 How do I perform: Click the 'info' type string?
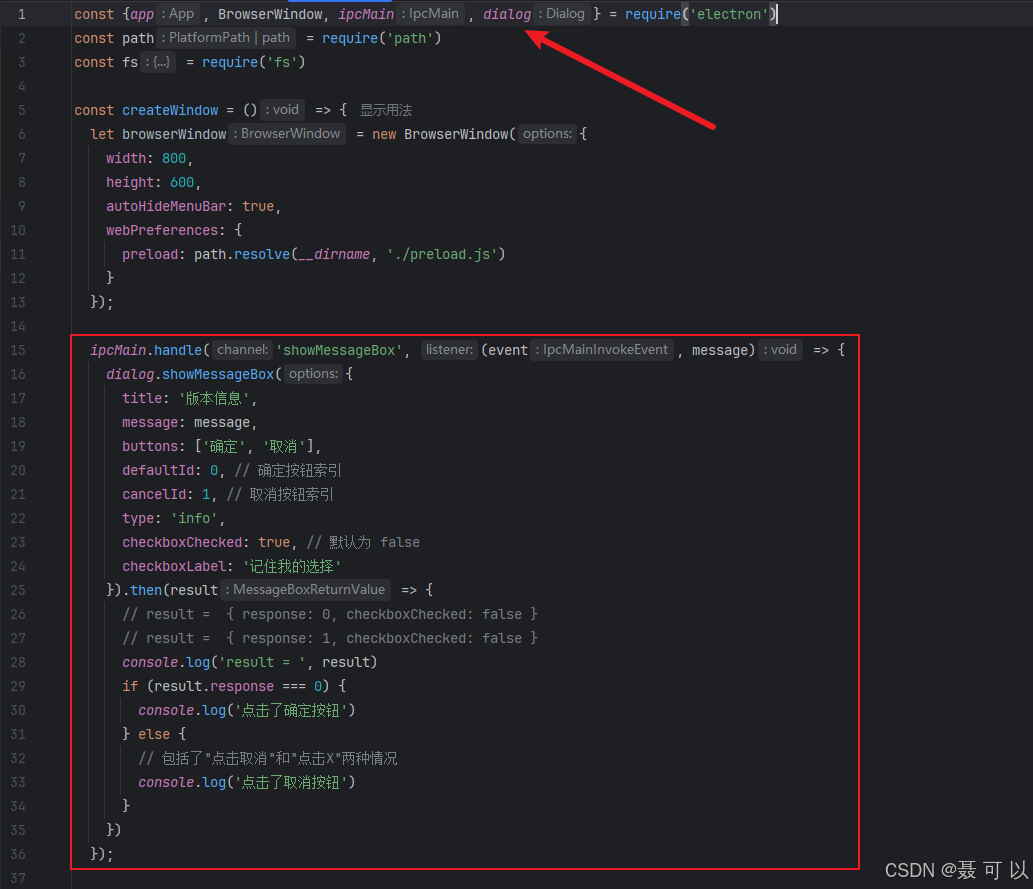tap(194, 518)
